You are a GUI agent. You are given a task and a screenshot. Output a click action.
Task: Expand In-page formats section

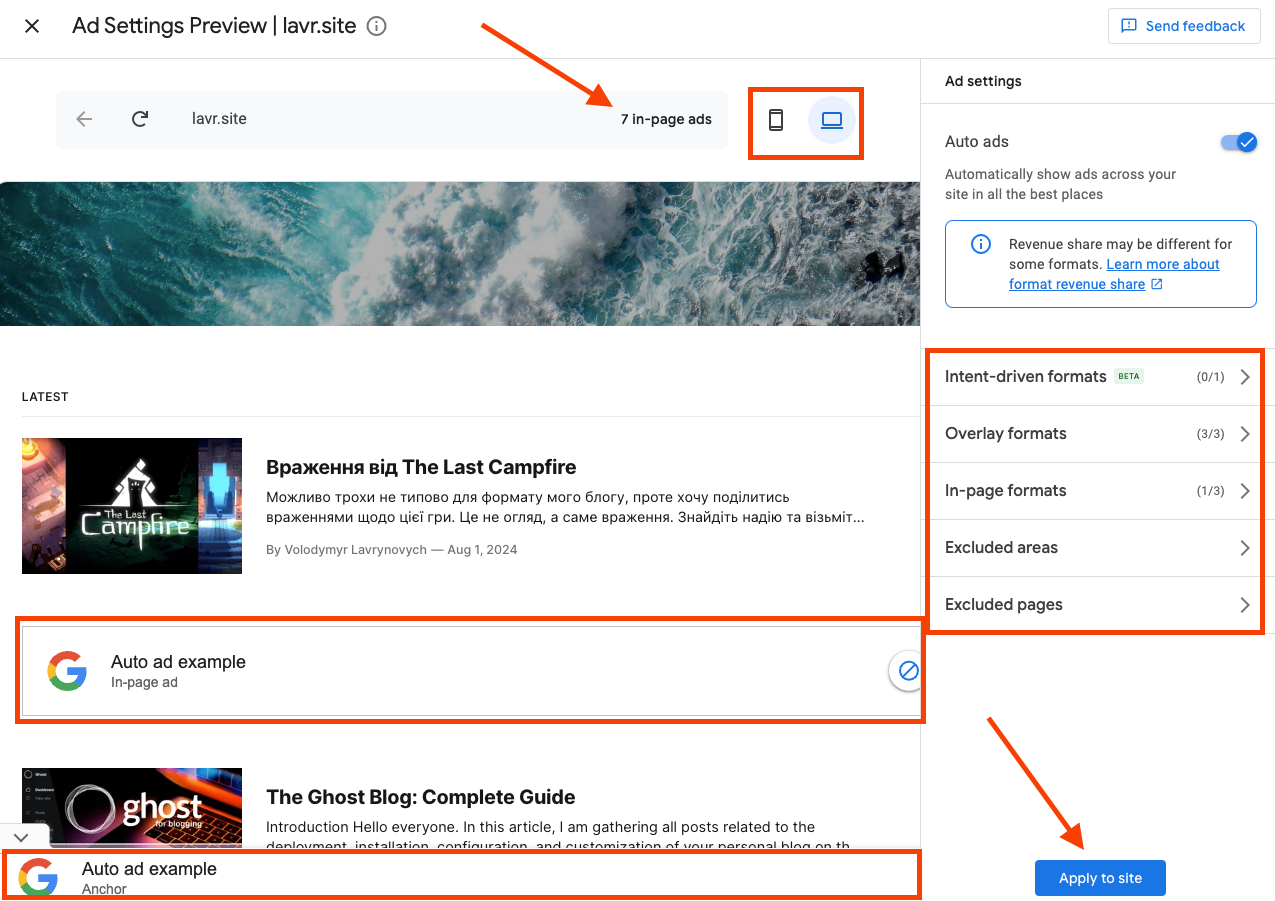coord(1096,491)
